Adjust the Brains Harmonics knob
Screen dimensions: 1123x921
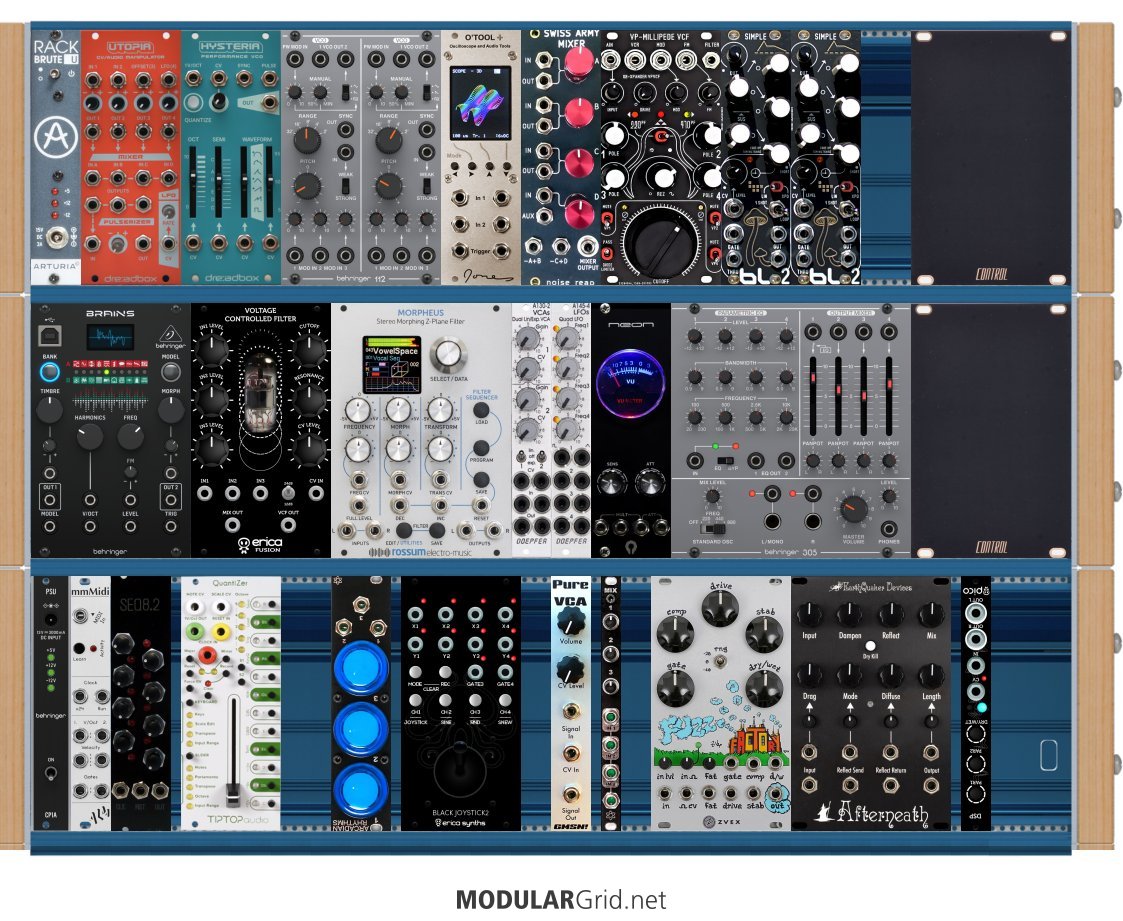point(90,436)
